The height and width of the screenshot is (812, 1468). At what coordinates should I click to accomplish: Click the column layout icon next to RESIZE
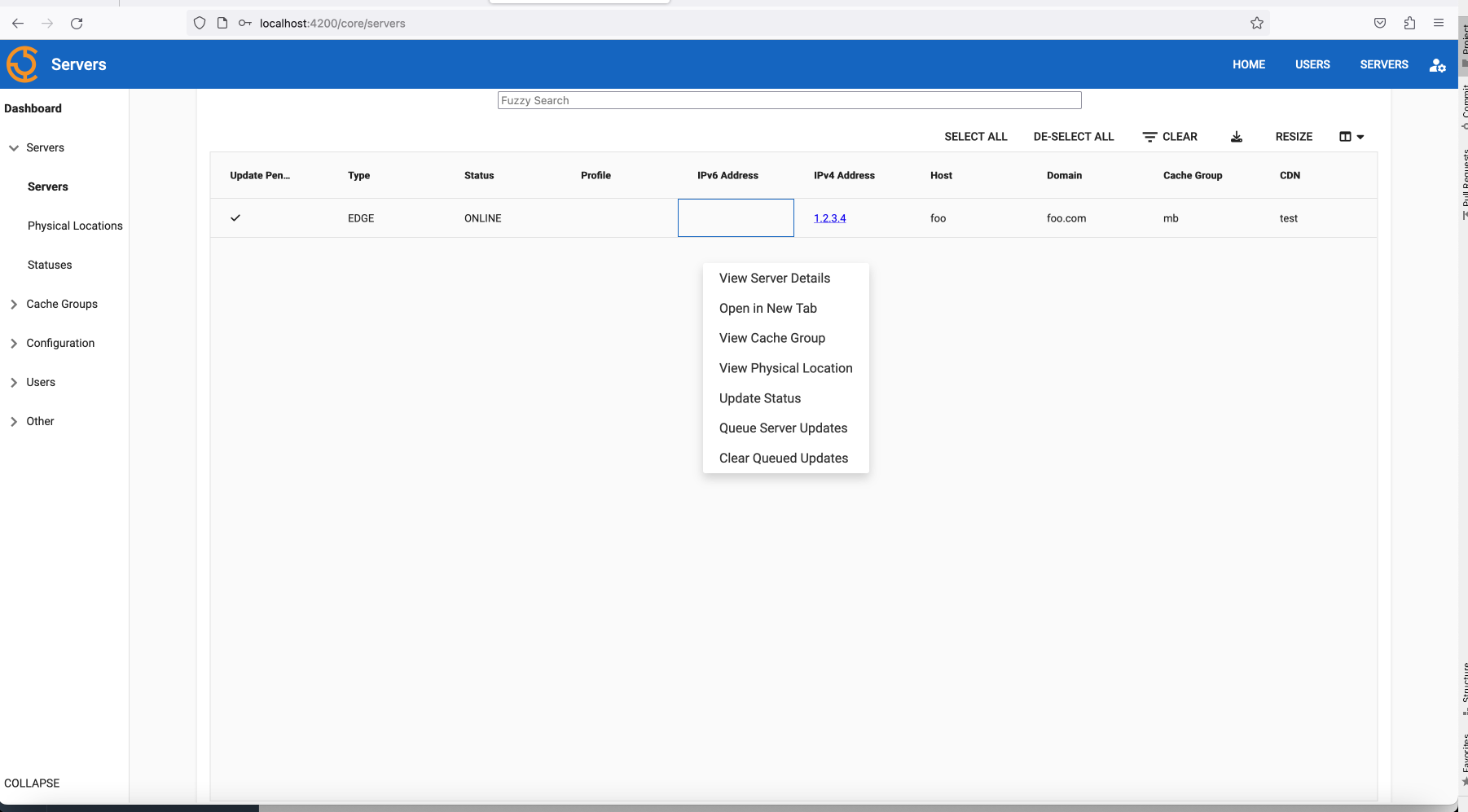[x=1344, y=136]
